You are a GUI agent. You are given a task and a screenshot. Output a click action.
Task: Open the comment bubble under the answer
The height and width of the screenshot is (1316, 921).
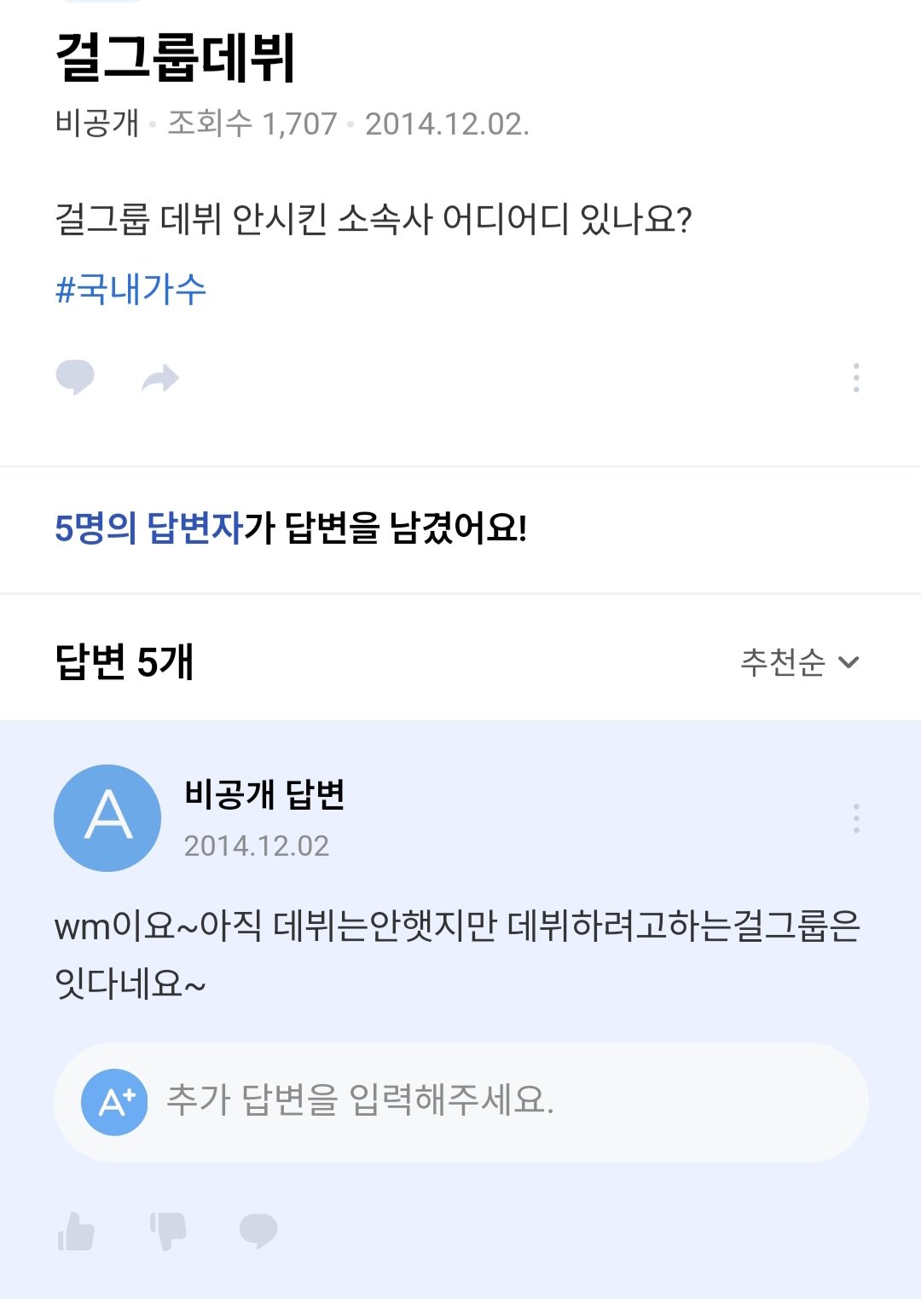(x=258, y=1231)
